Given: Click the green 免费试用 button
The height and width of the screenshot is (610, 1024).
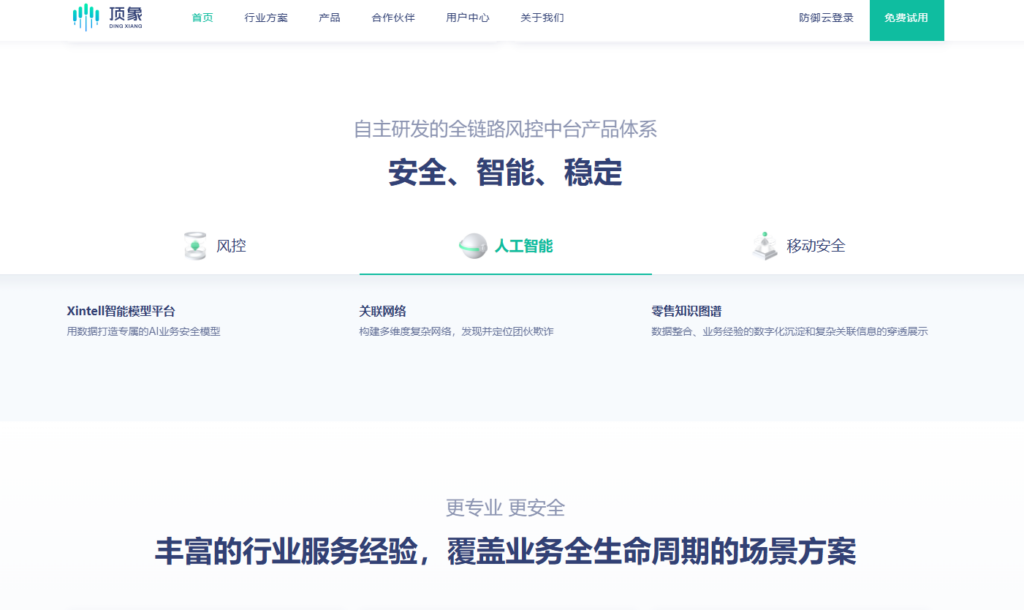Looking at the screenshot, I should click(x=905, y=18).
